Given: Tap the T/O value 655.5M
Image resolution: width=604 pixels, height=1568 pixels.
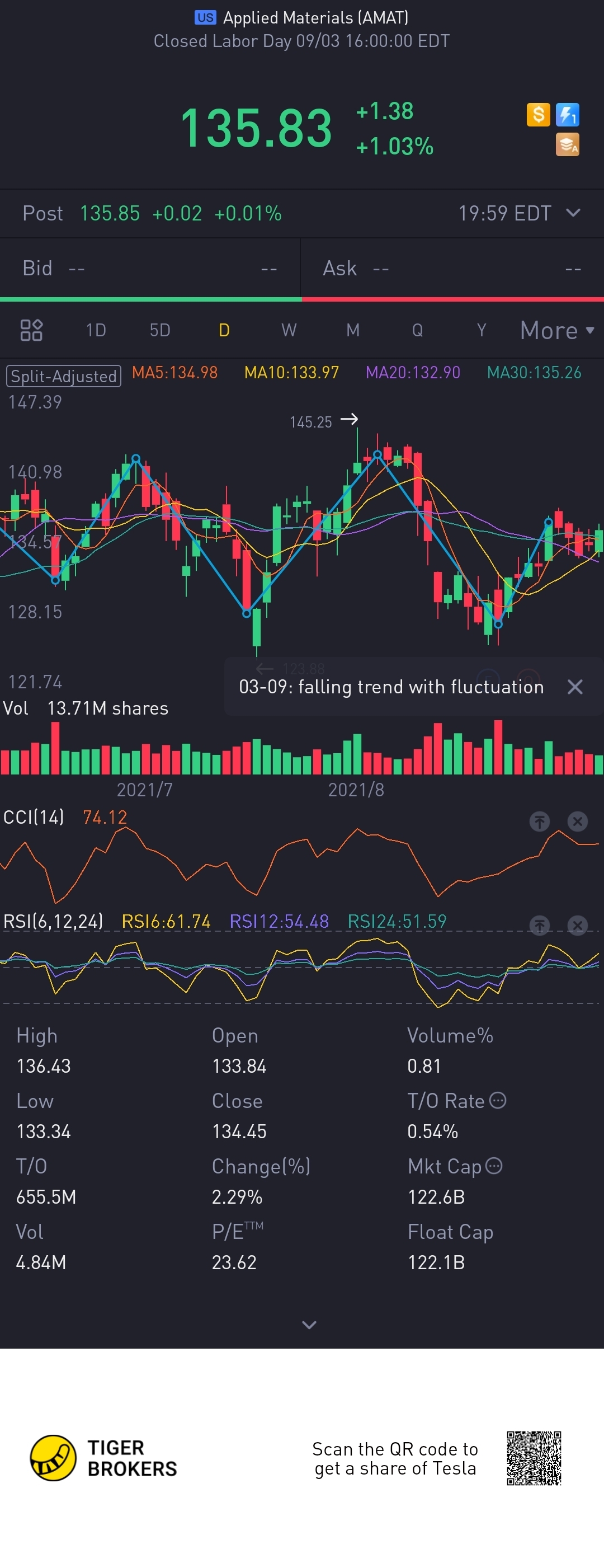Looking at the screenshot, I should [46, 1196].
